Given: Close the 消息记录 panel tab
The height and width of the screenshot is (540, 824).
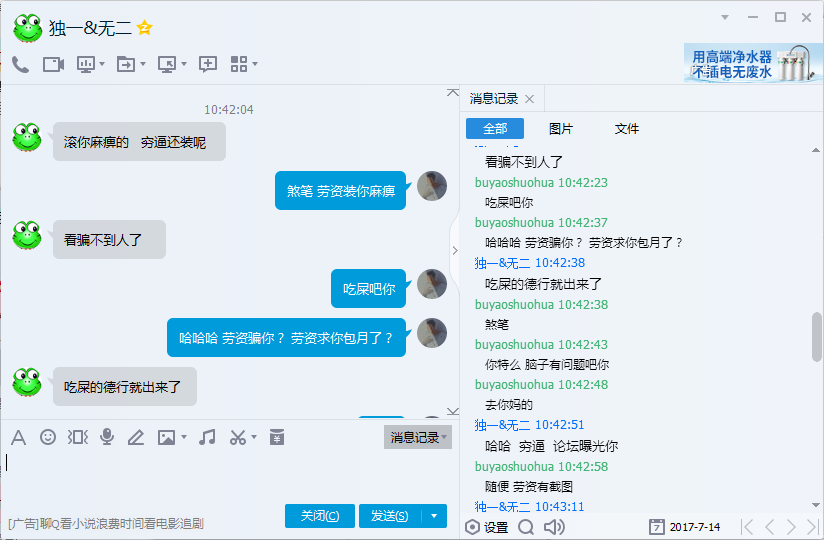Looking at the screenshot, I should pos(530,99).
